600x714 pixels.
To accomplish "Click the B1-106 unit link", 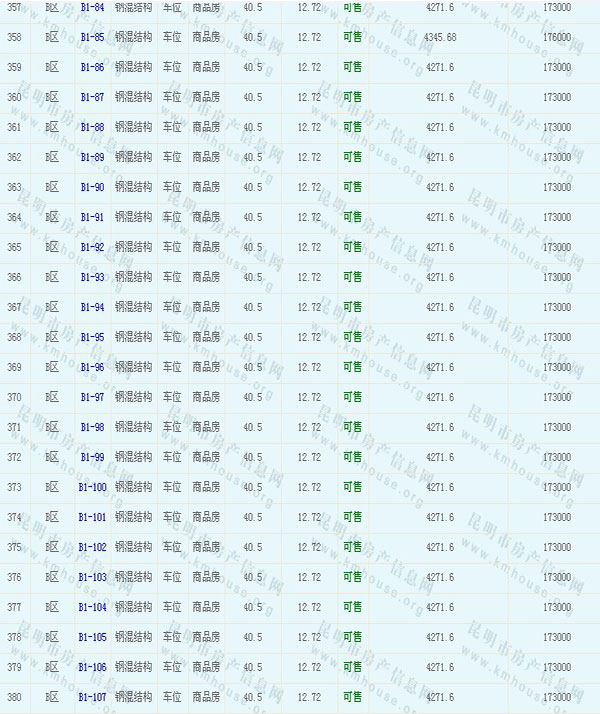I will pos(92,667).
